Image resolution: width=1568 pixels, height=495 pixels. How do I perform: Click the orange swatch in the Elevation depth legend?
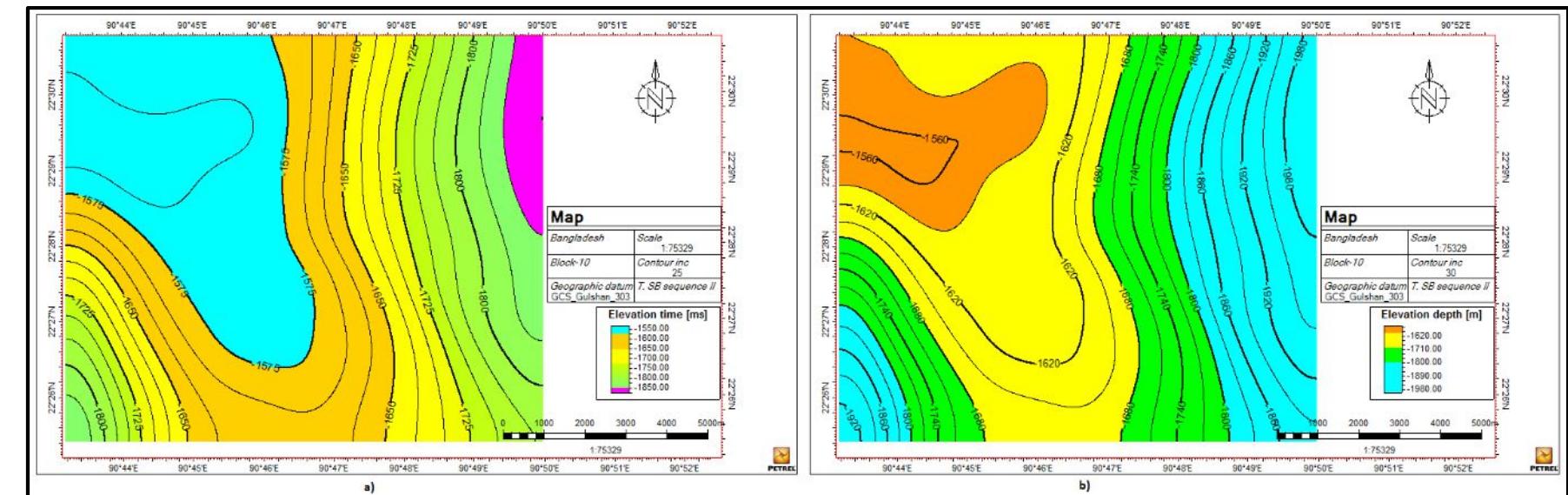click(1392, 331)
